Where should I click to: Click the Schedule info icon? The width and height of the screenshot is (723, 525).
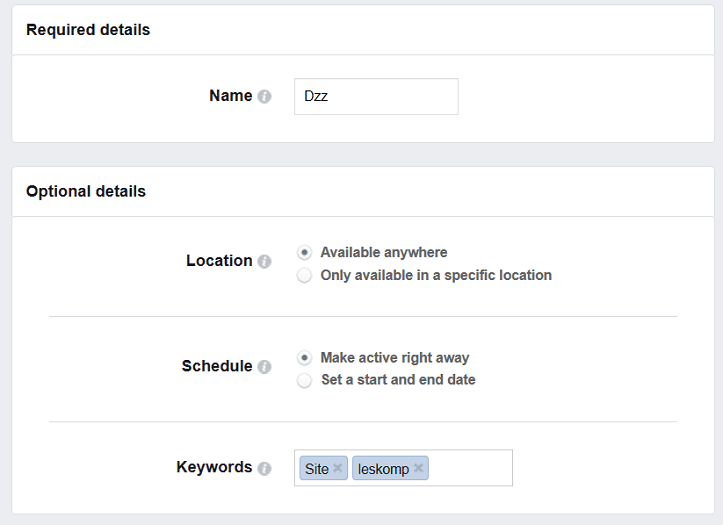click(x=264, y=367)
